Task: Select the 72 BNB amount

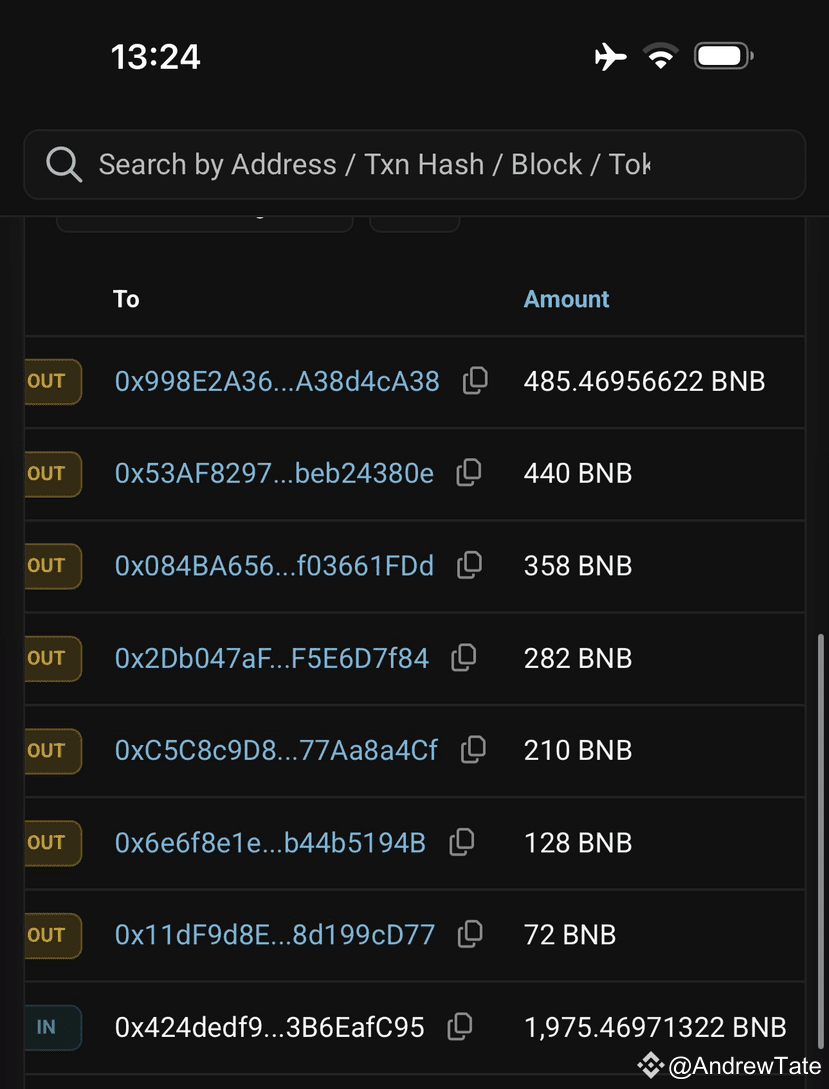Action: tap(570, 936)
